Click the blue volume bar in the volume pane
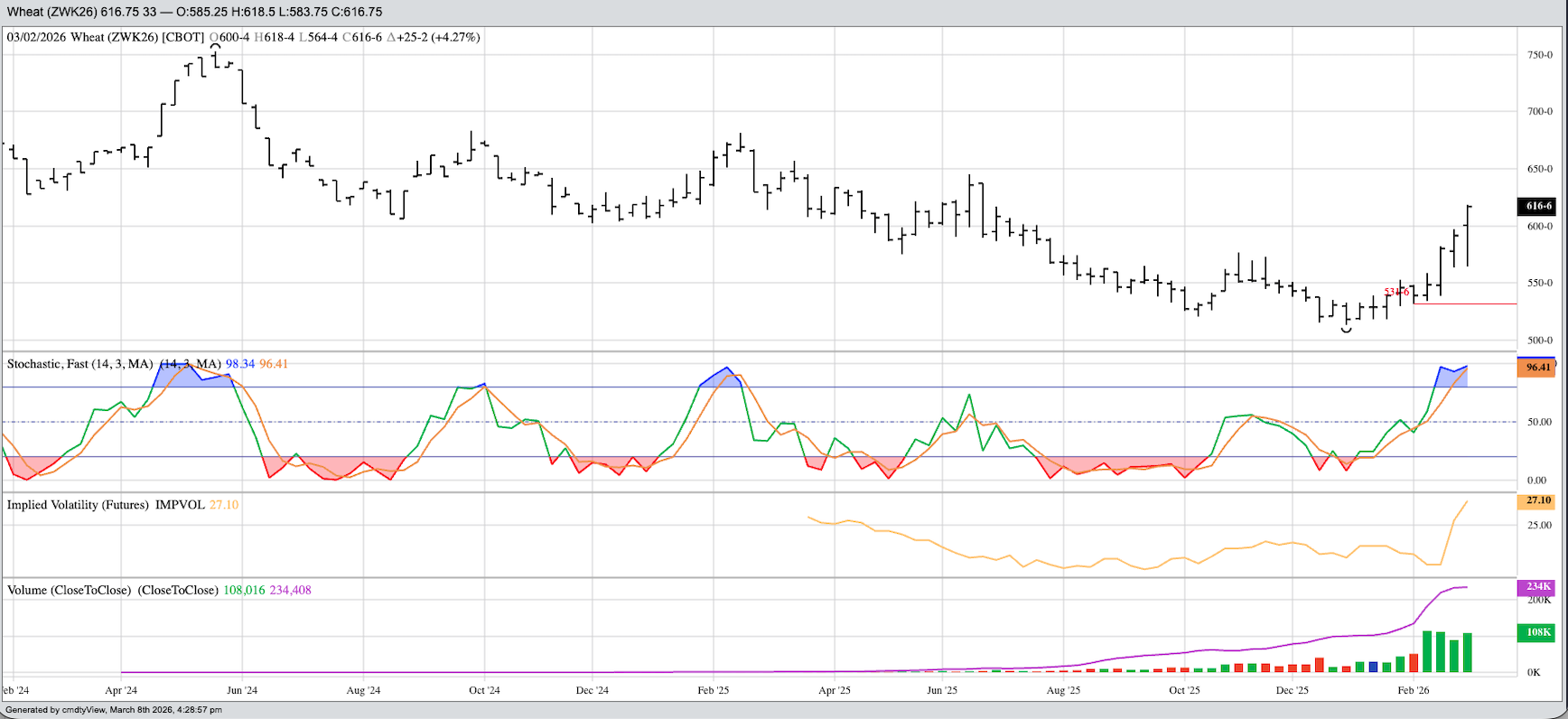1568x719 pixels. (x=1374, y=667)
